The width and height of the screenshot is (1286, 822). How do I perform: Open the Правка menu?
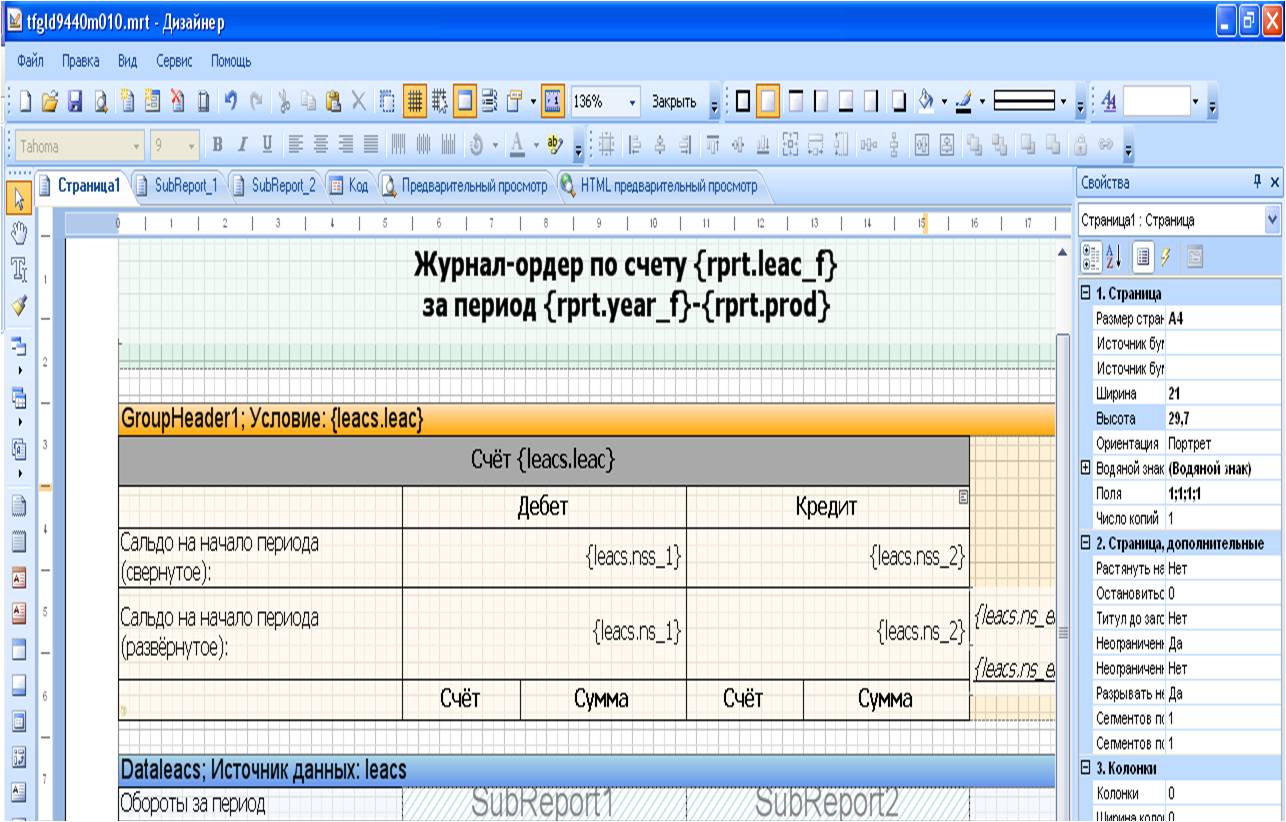tap(80, 61)
